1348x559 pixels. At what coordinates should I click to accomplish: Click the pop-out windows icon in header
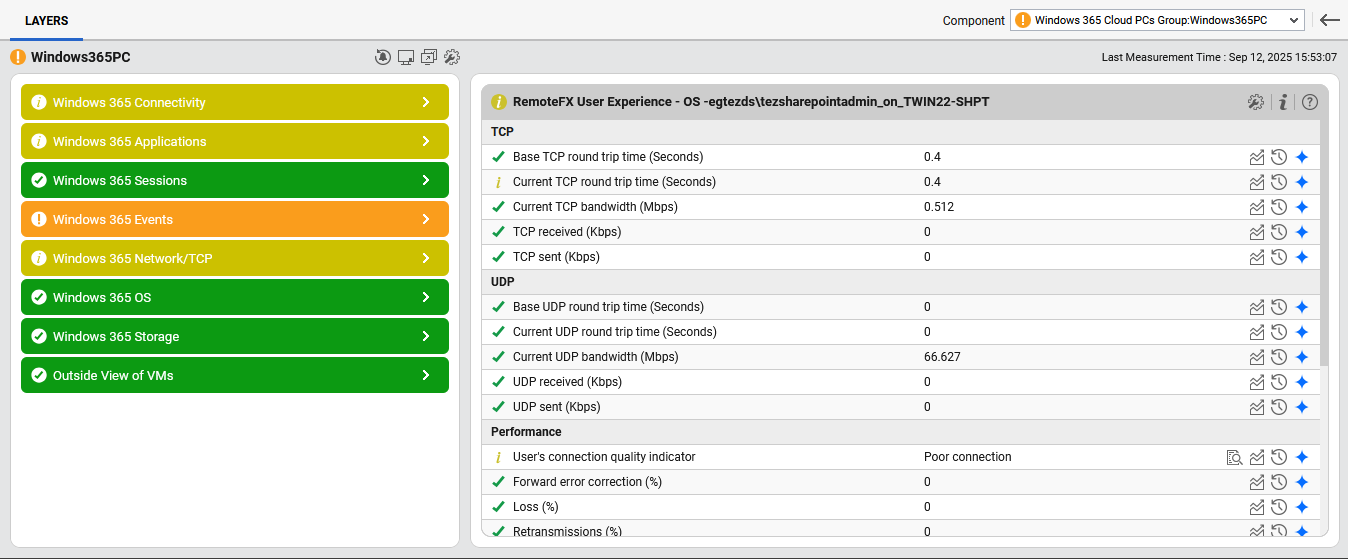[x=429, y=57]
